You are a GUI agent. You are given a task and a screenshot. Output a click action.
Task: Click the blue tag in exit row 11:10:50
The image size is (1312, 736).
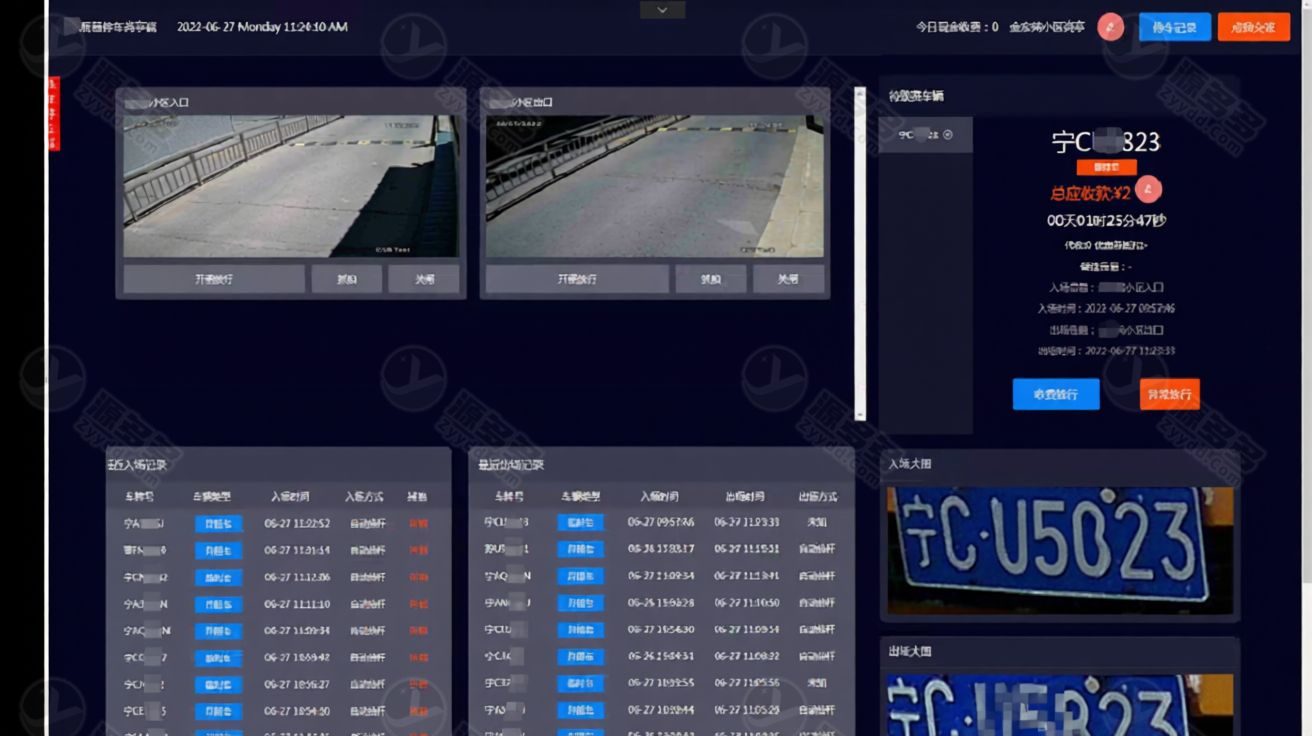coord(581,603)
